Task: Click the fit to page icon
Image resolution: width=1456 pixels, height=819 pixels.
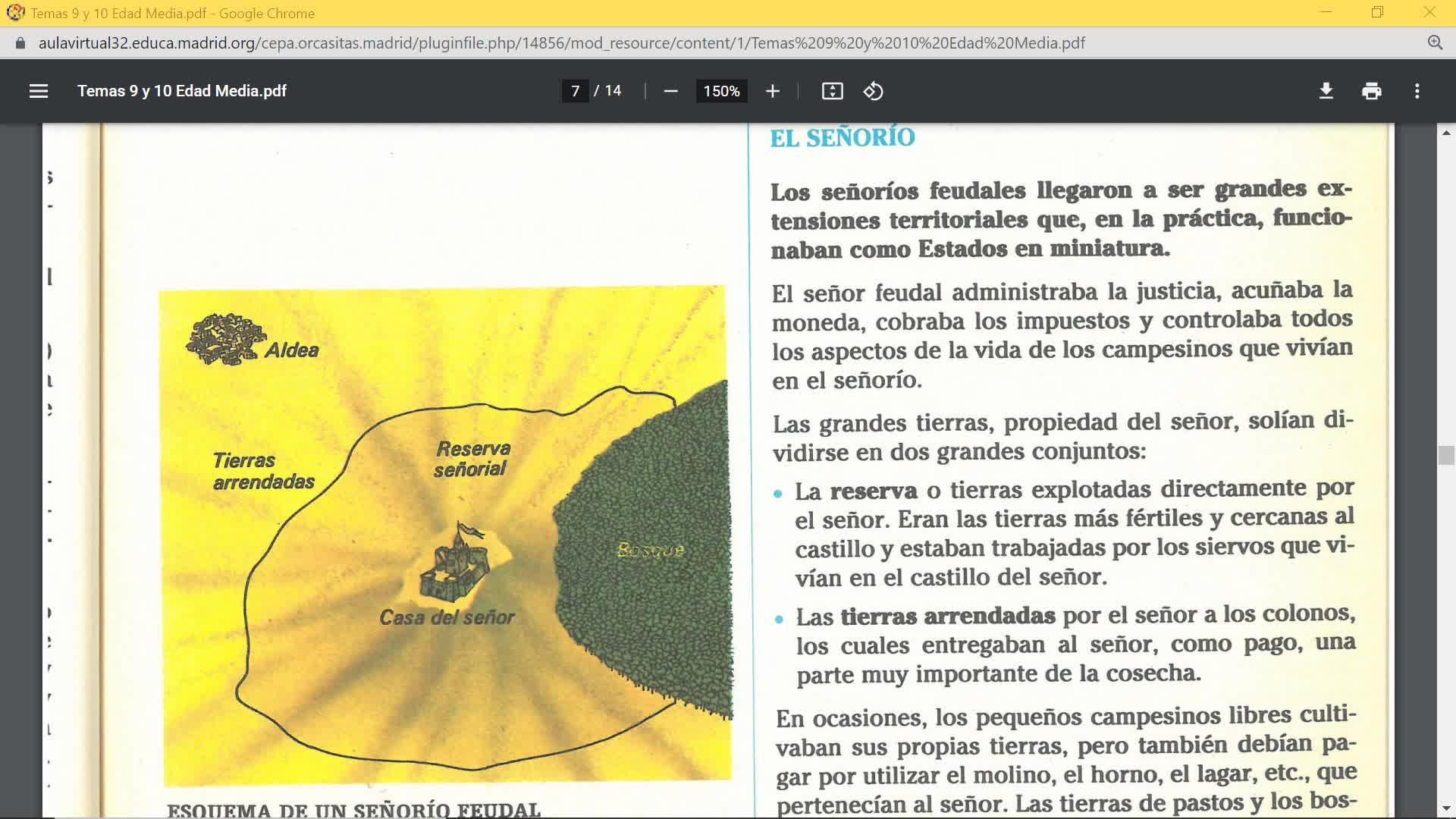Action: coord(832,91)
